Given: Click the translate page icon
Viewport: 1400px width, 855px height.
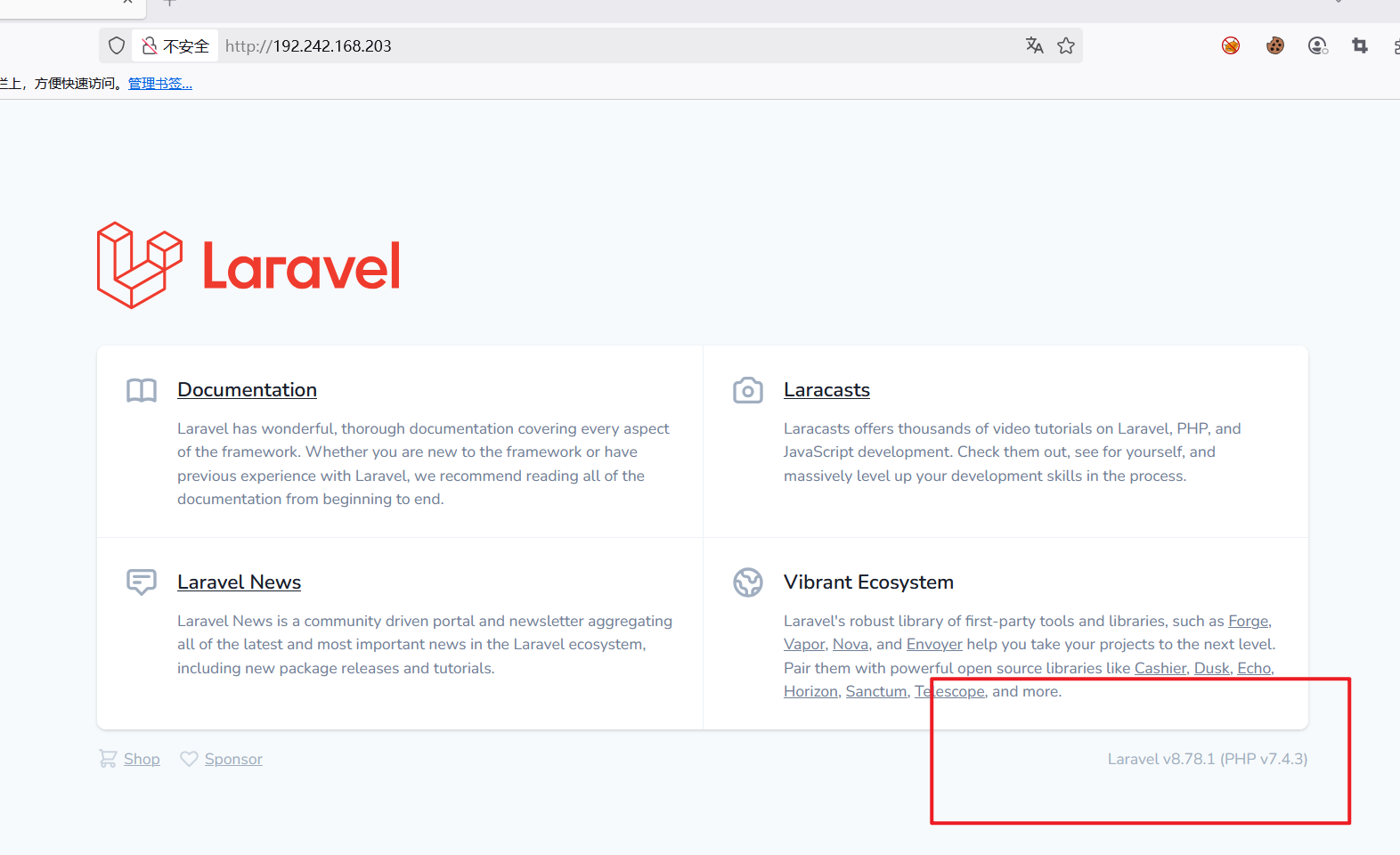Looking at the screenshot, I should (x=1034, y=45).
